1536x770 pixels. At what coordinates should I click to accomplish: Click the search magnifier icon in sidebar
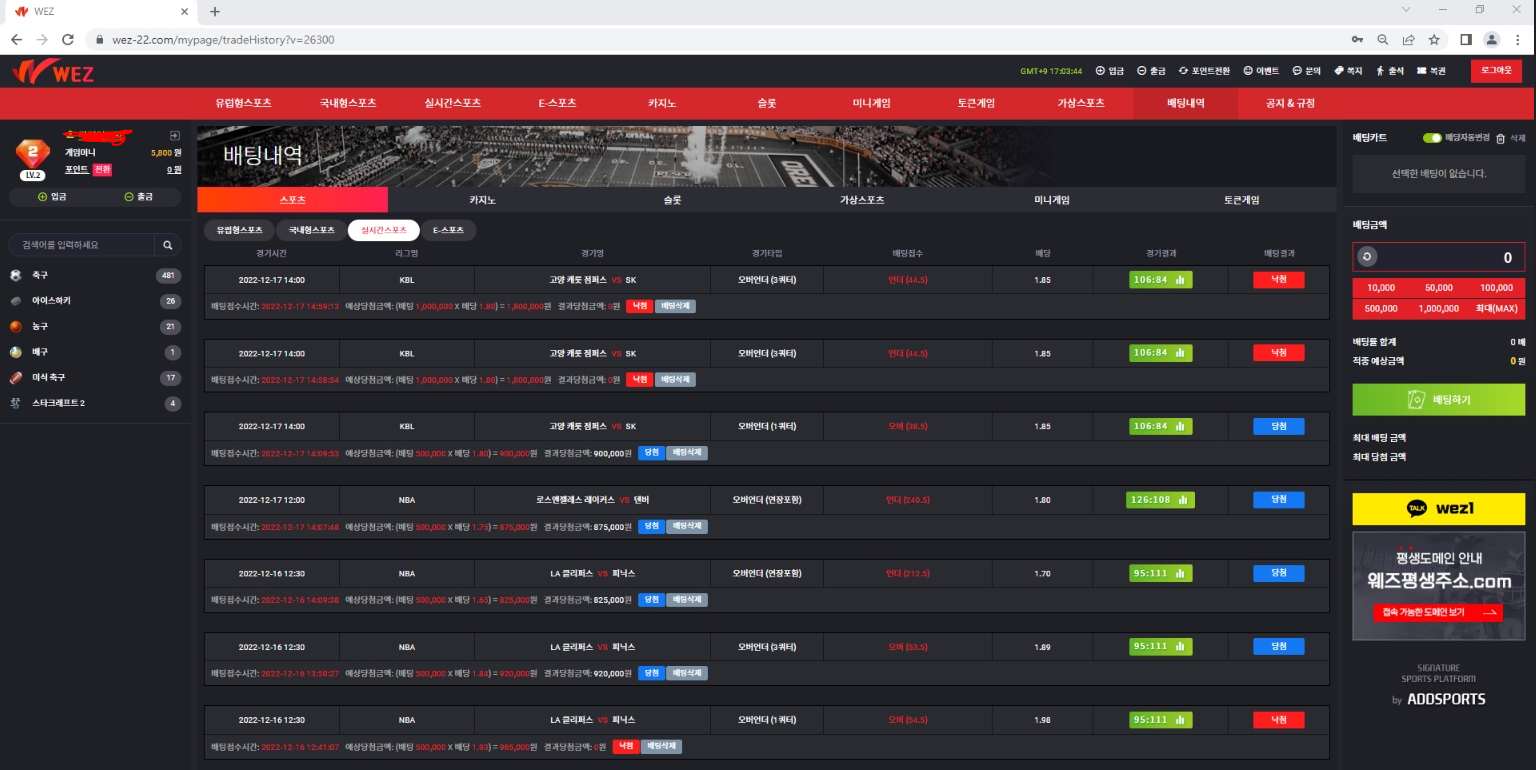(168, 245)
